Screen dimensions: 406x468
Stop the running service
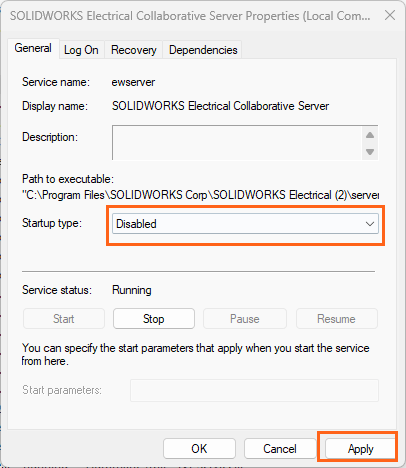pos(154,319)
